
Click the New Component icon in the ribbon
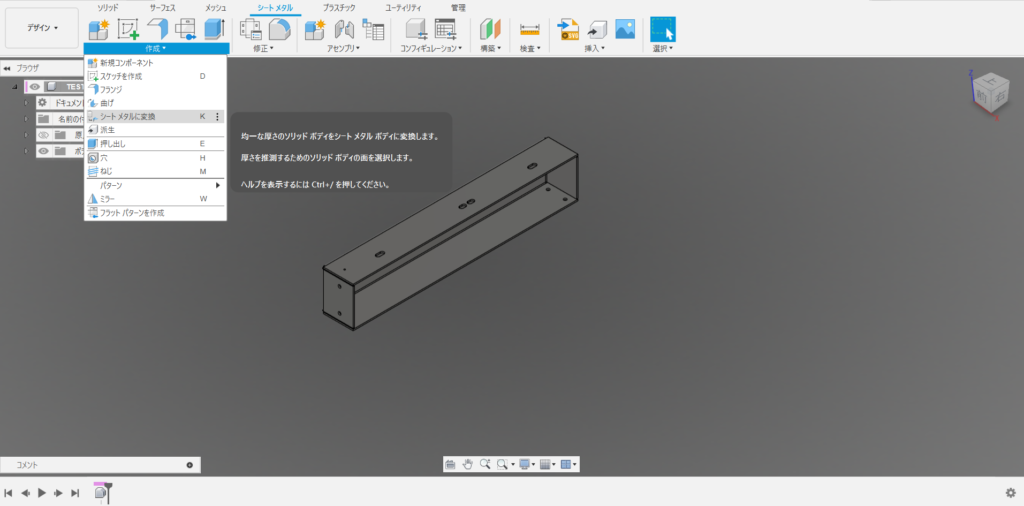(x=99, y=29)
